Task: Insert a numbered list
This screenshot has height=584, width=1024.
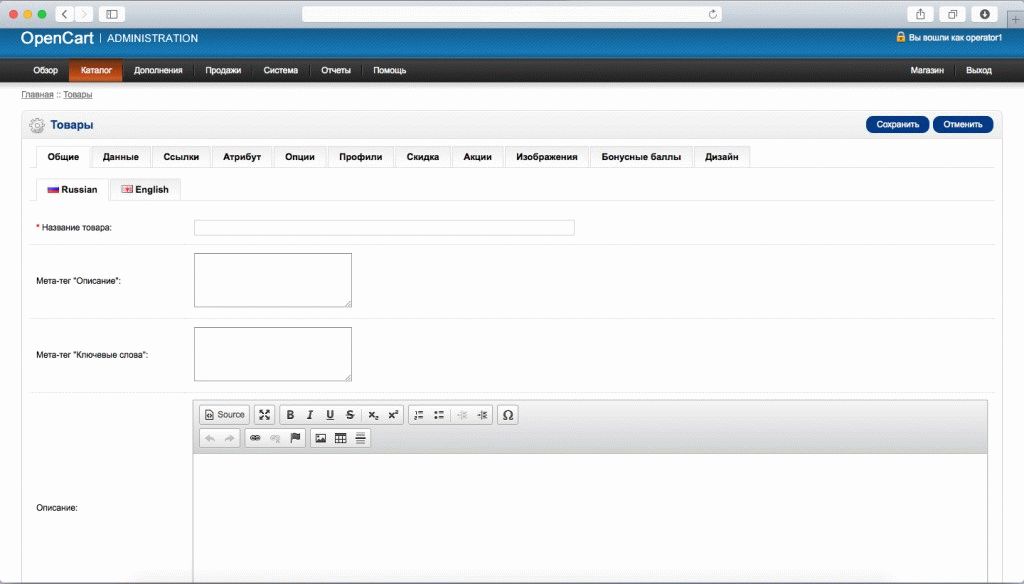Action: click(419, 415)
